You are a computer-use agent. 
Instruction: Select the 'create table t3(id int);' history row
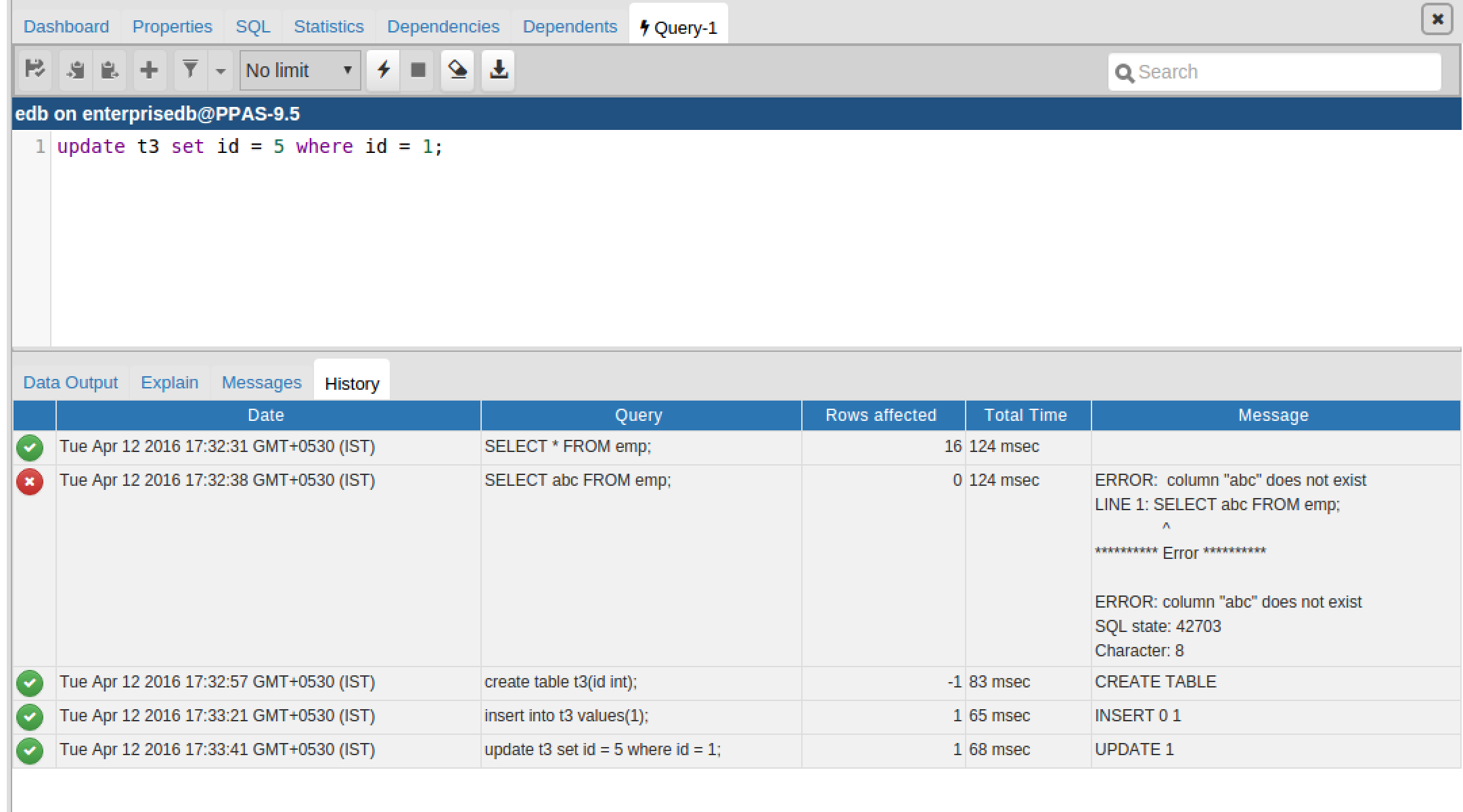560,682
